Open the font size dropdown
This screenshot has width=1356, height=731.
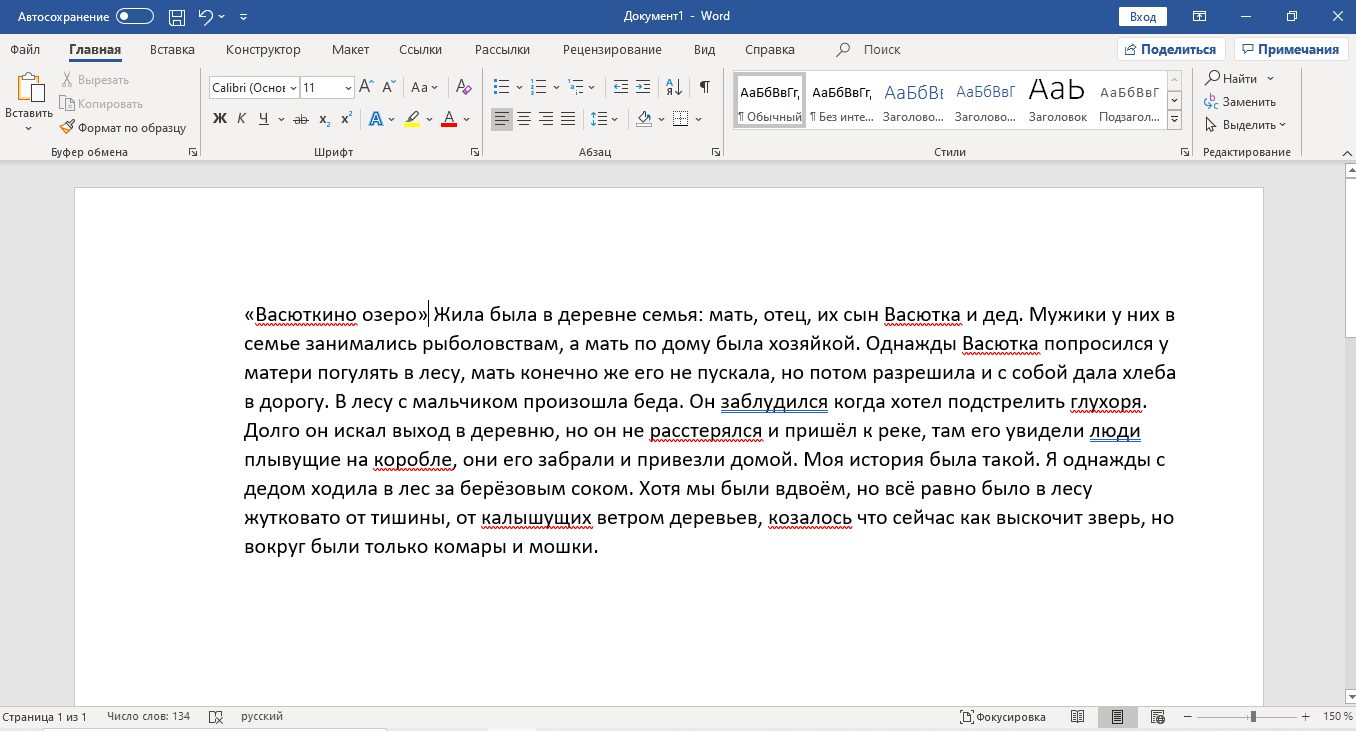click(x=347, y=88)
